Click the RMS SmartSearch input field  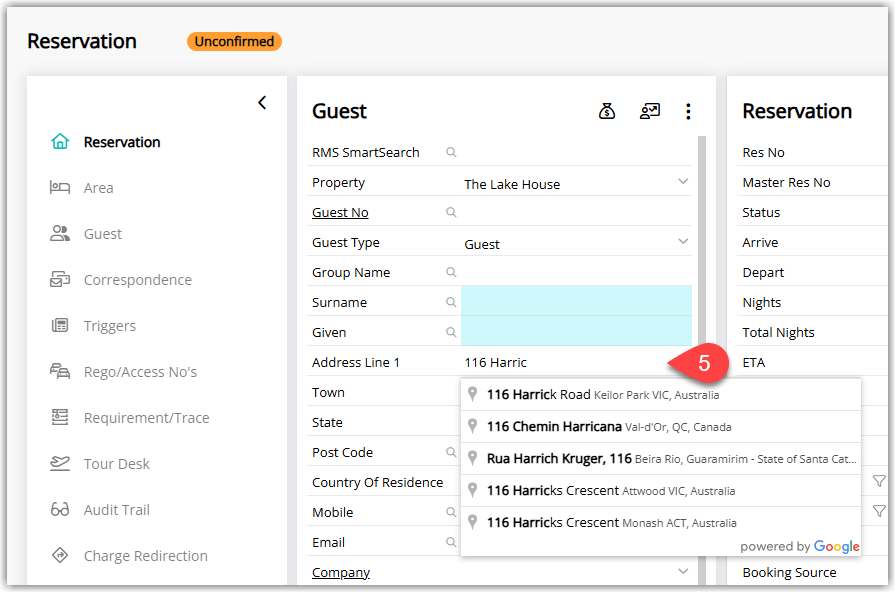[x=576, y=152]
